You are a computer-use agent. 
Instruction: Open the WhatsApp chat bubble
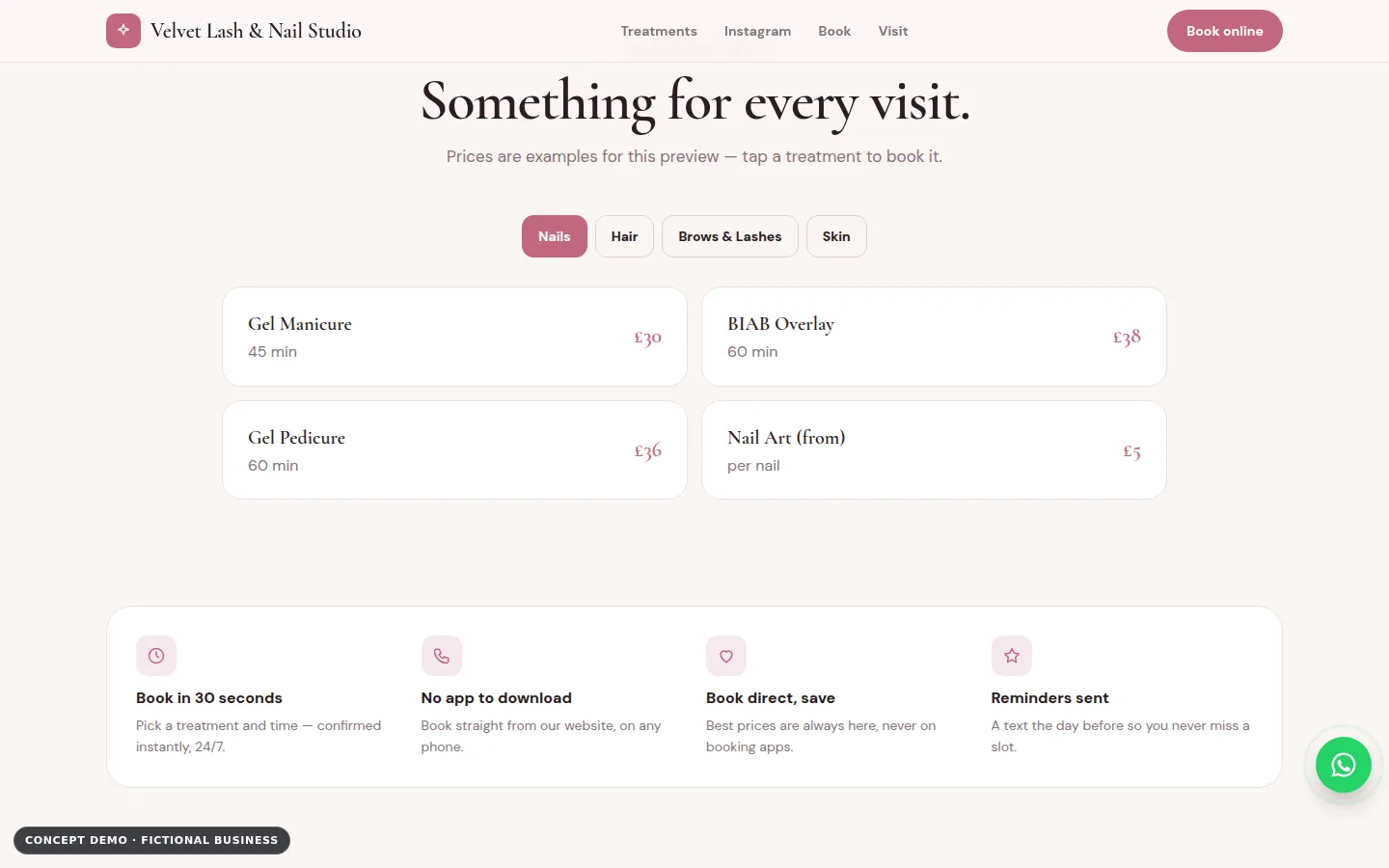1344,765
